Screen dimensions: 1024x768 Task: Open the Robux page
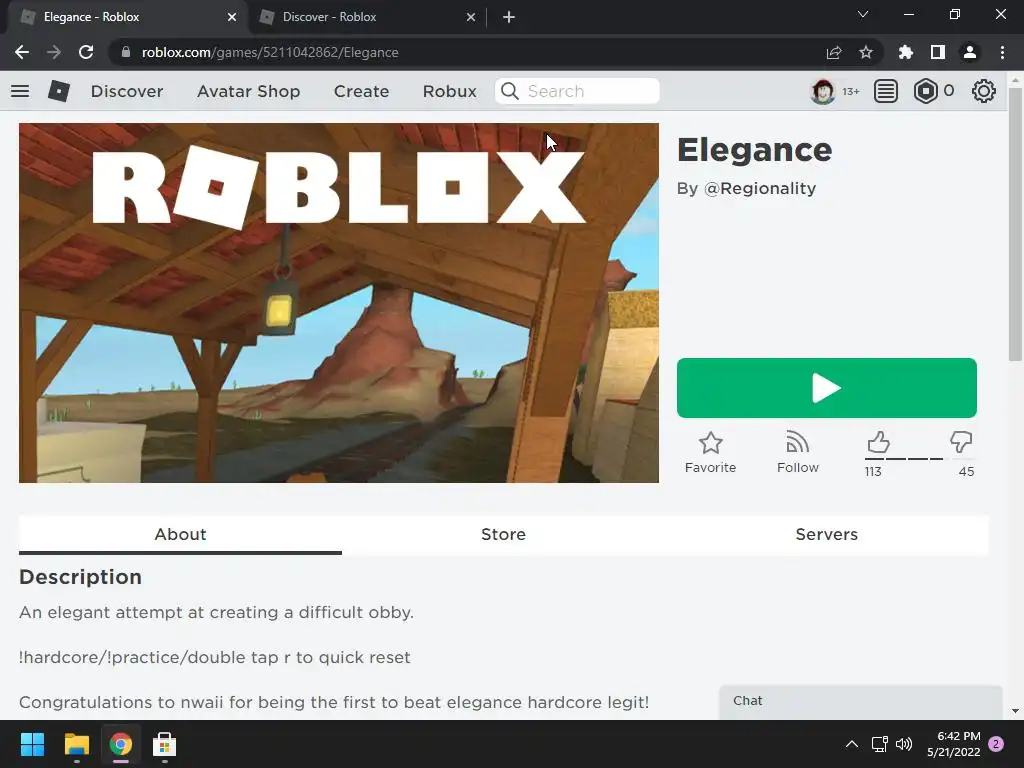click(x=450, y=91)
